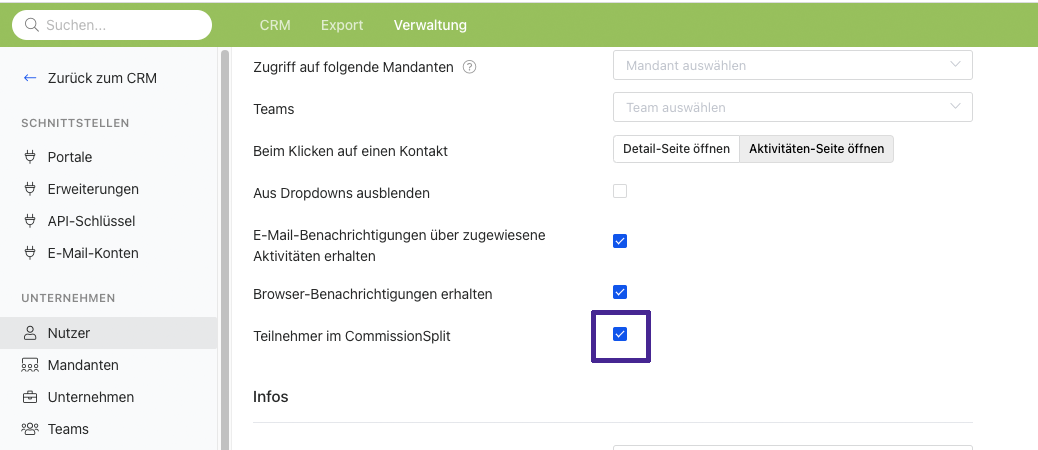The width and height of the screenshot is (1038, 450).
Task: Click the plug icon next to E-Mail-Konten
Action: coord(30,253)
